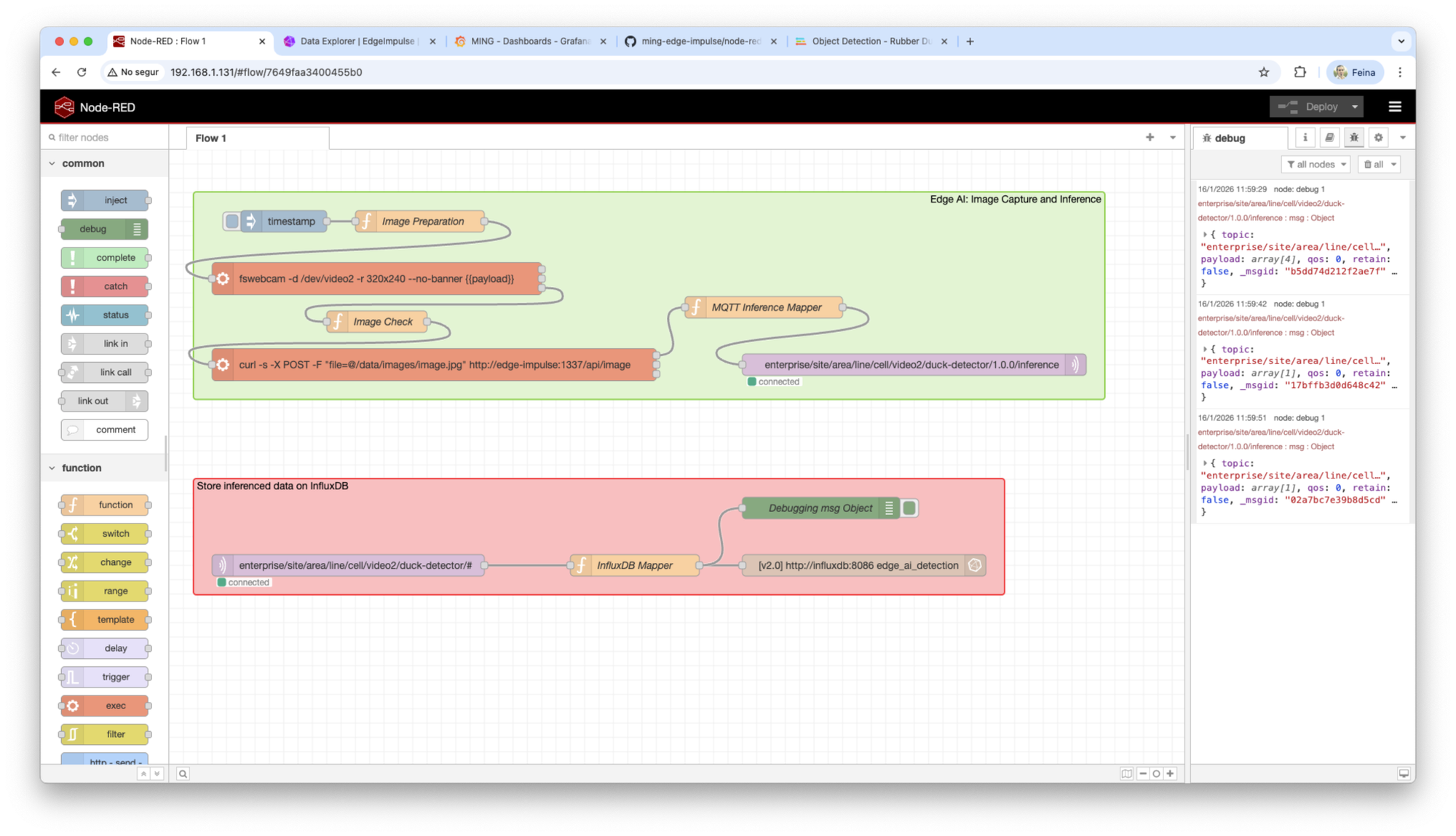The height and width of the screenshot is (836, 1456).
Task: Bookmark this page with star icon
Action: (x=1264, y=72)
